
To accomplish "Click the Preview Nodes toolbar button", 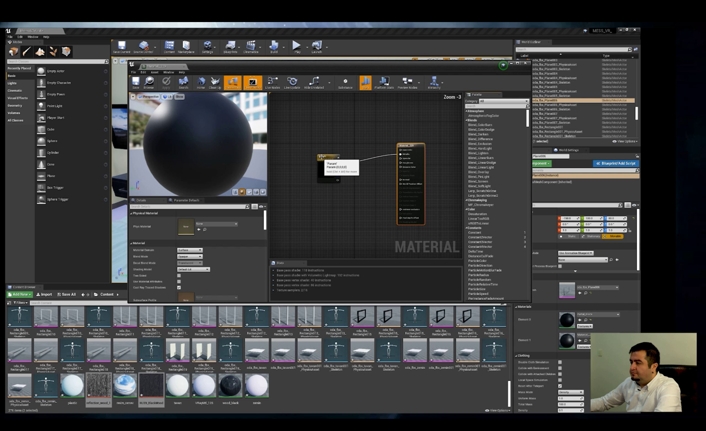I will (x=407, y=83).
